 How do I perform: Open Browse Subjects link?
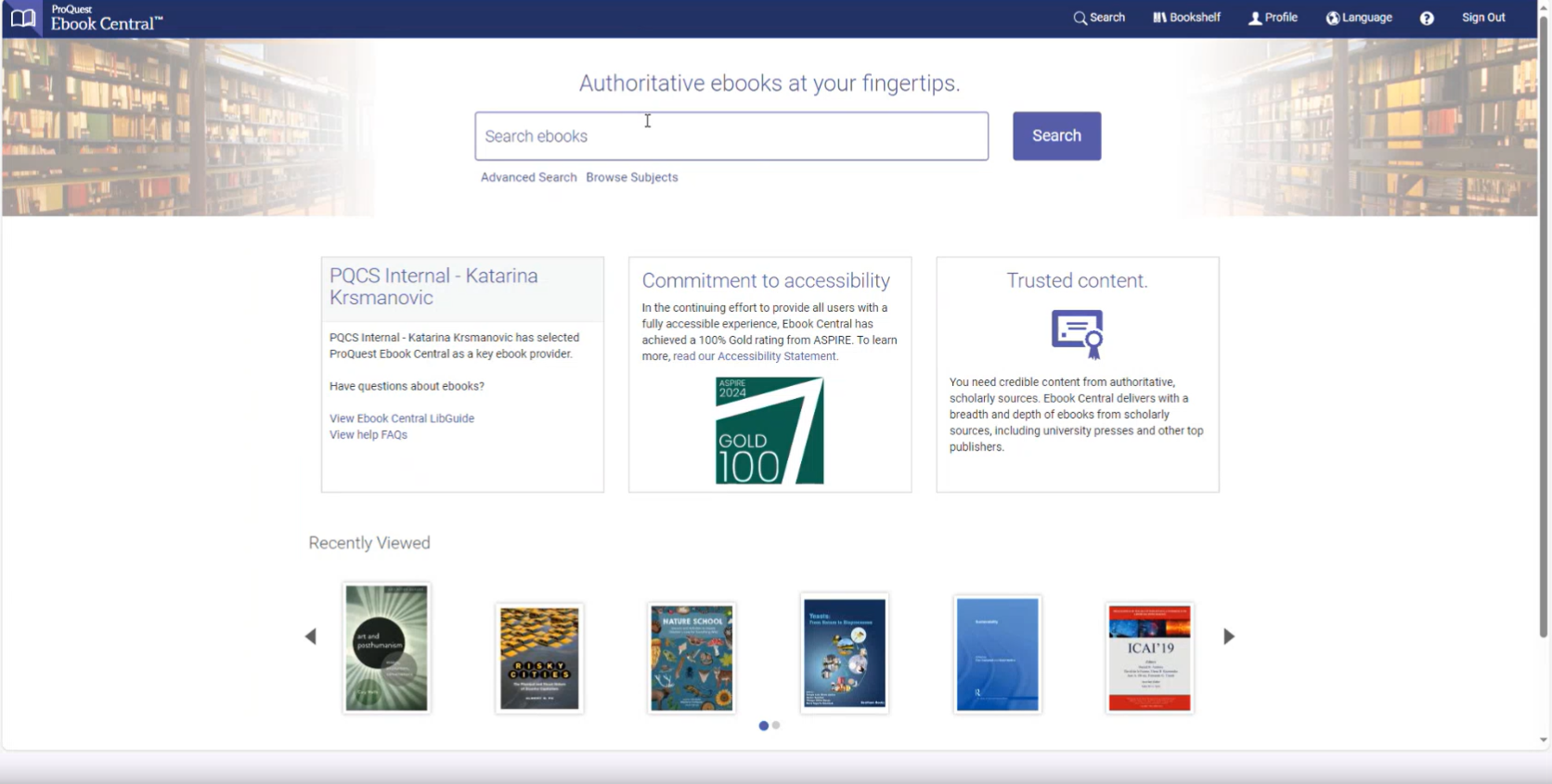pos(632,177)
